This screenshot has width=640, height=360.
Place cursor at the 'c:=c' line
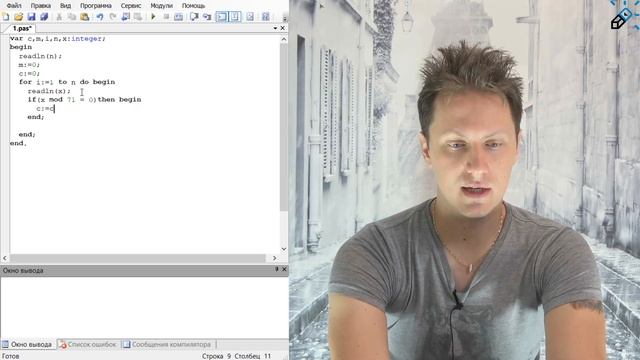45,109
